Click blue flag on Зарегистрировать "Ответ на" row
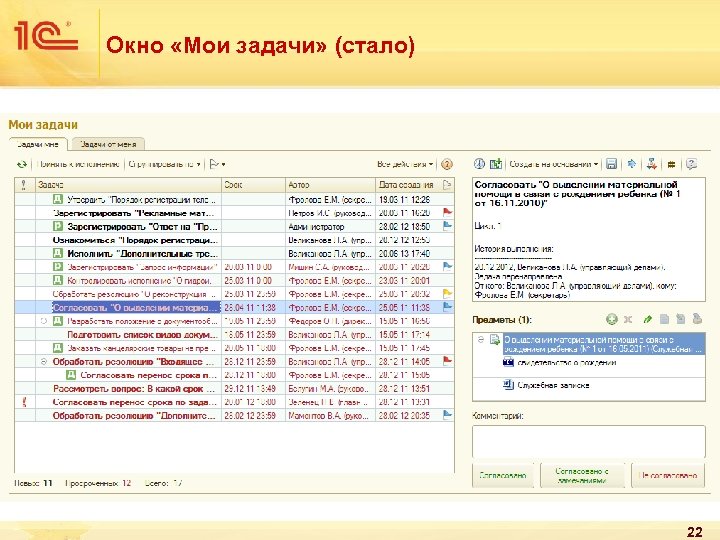Viewport: 720px width, 540px height. coord(447,225)
